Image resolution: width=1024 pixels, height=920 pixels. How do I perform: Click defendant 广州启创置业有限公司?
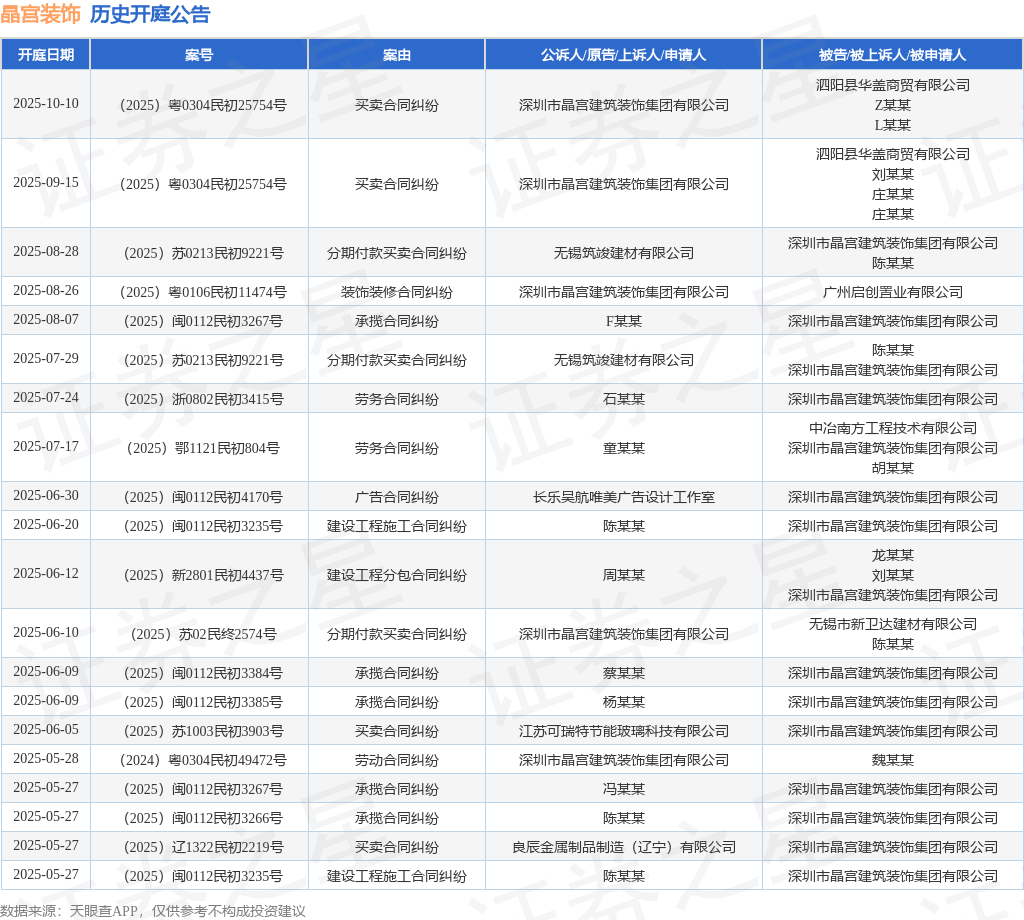tap(892, 292)
